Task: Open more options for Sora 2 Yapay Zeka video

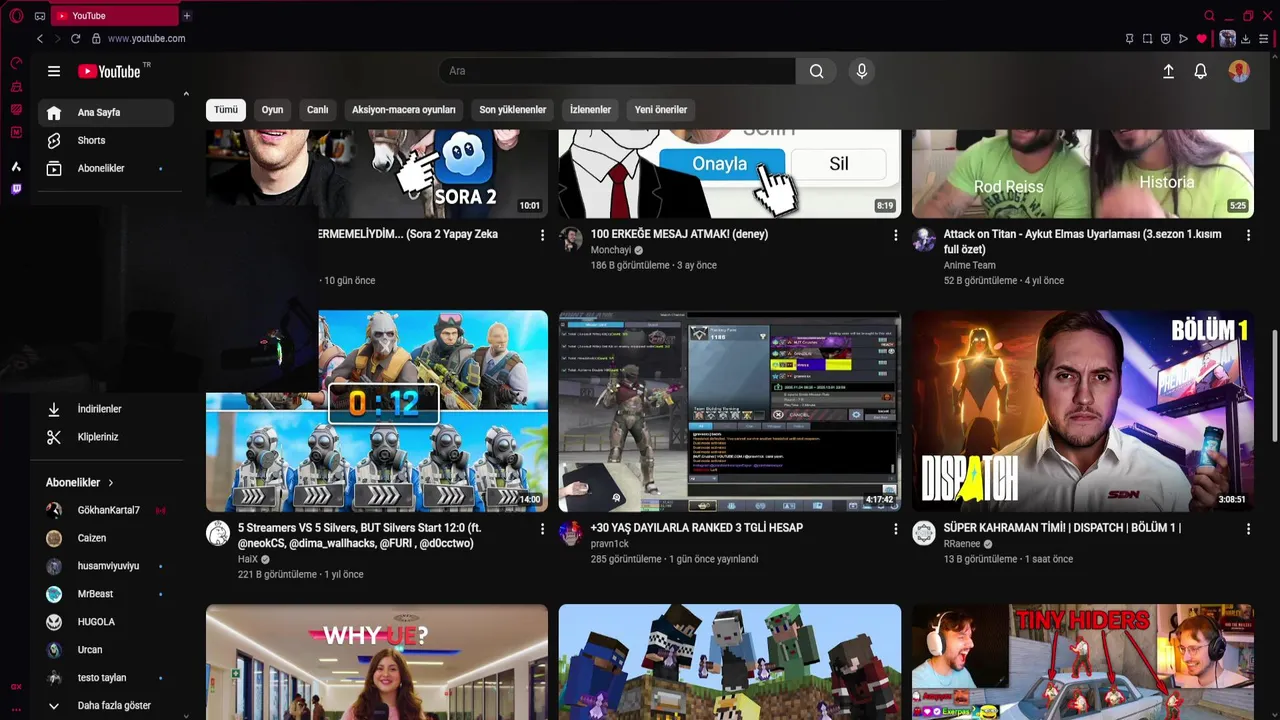Action: point(542,235)
